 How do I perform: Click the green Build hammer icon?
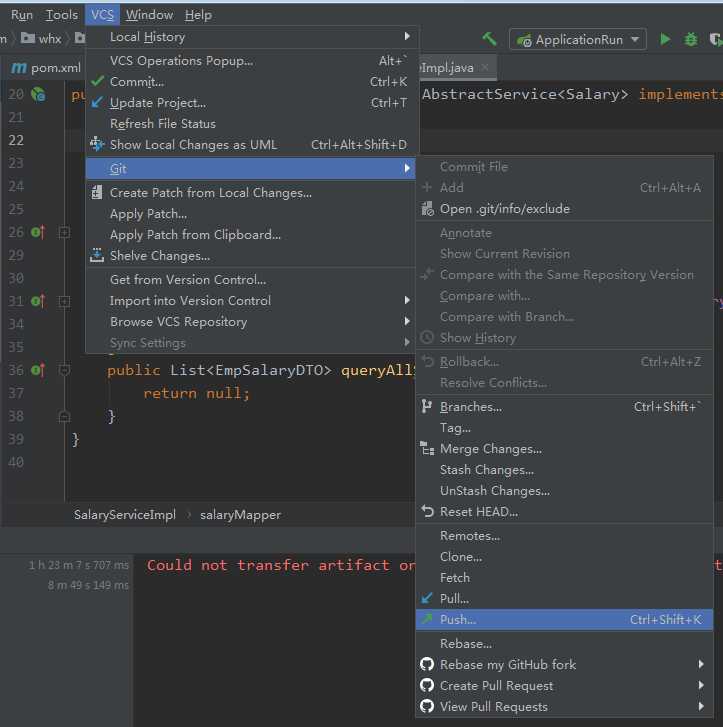coord(489,39)
